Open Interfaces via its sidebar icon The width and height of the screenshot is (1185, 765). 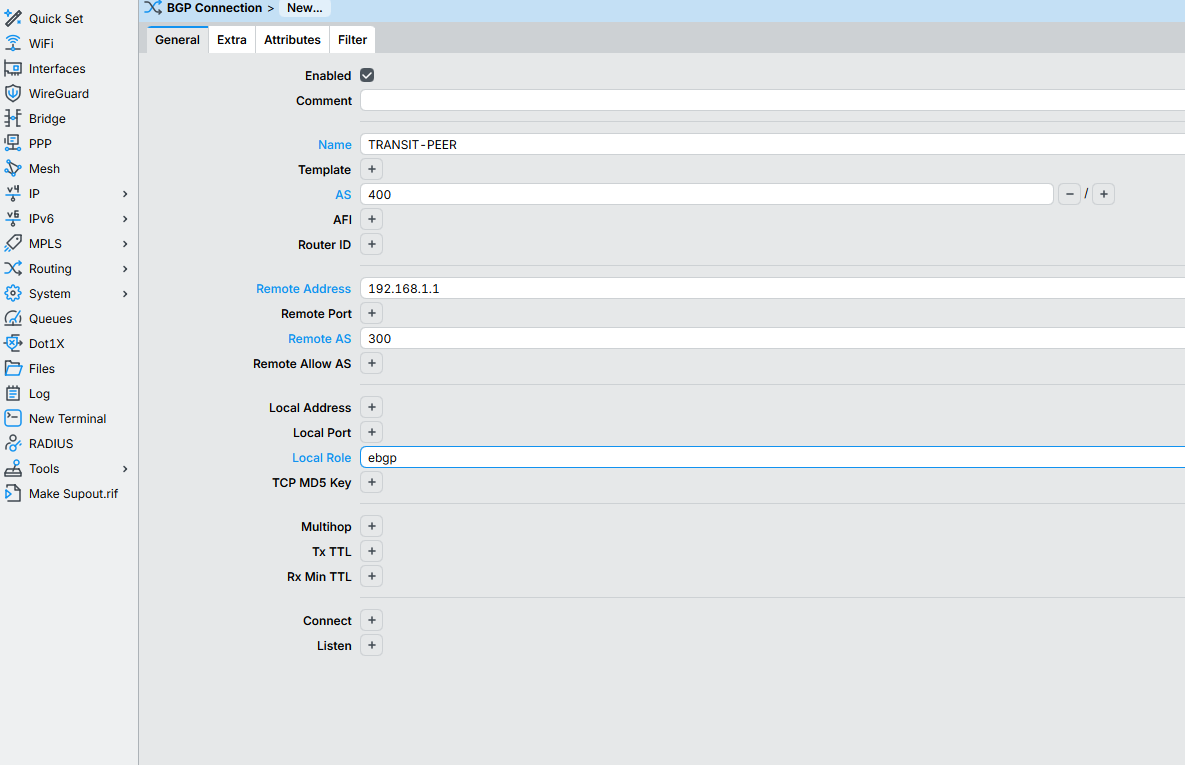pyautogui.click(x=13, y=68)
